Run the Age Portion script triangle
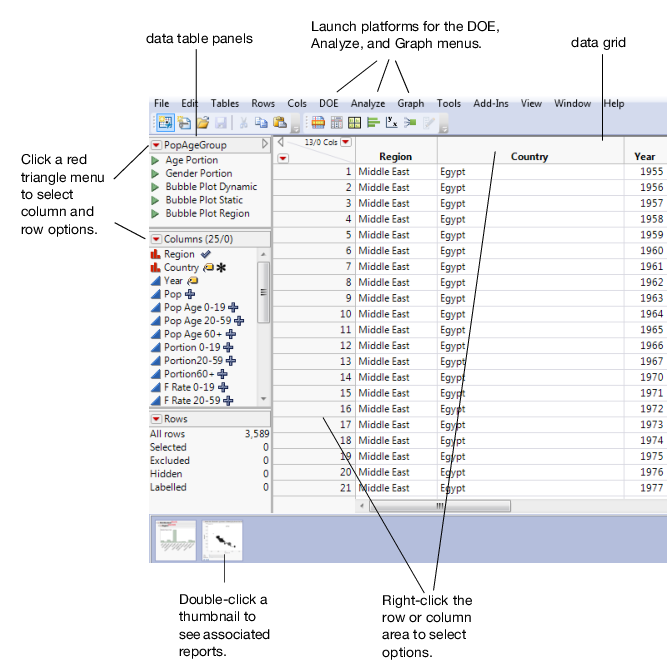 [x=155, y=160]
